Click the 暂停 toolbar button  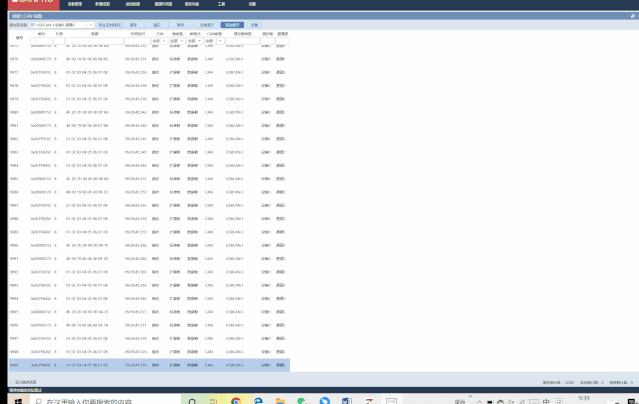[x=180, y=25]
